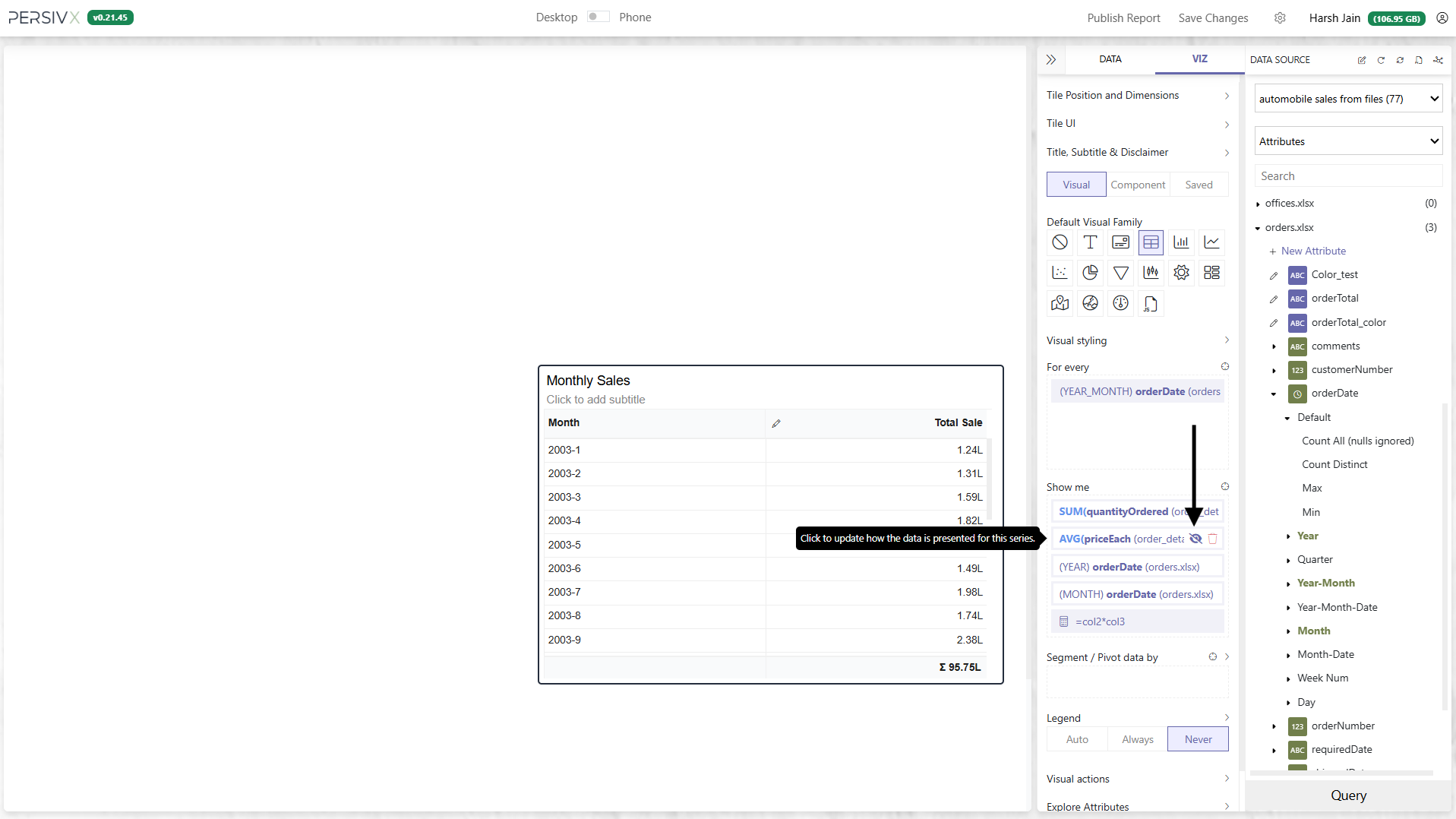This screenshot has height=819, width=1456.
Task: Expand the offices.xlsx tree node
Action: click(1259, 204)
